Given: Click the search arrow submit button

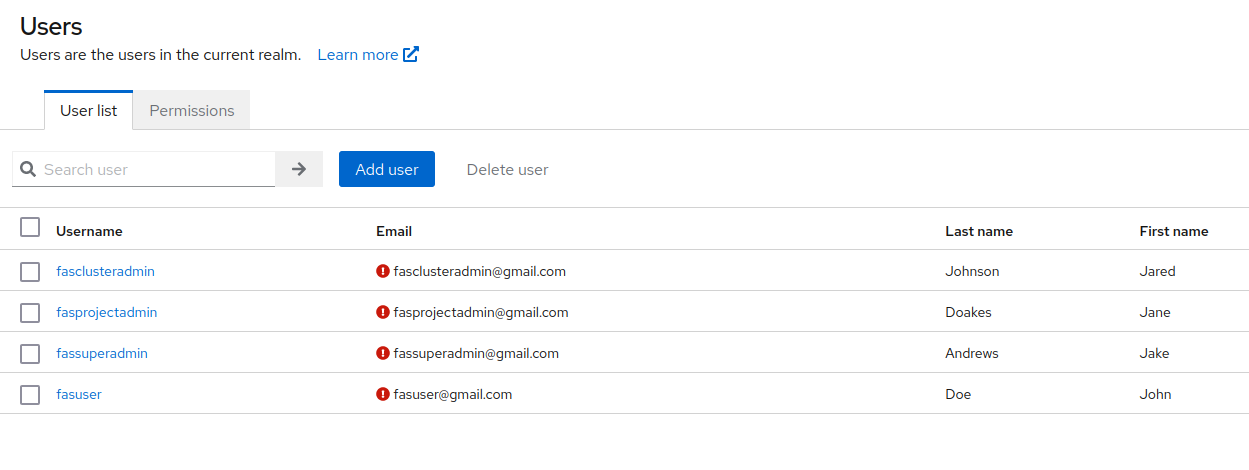Looking at the screenshot, I should point(298,169).
